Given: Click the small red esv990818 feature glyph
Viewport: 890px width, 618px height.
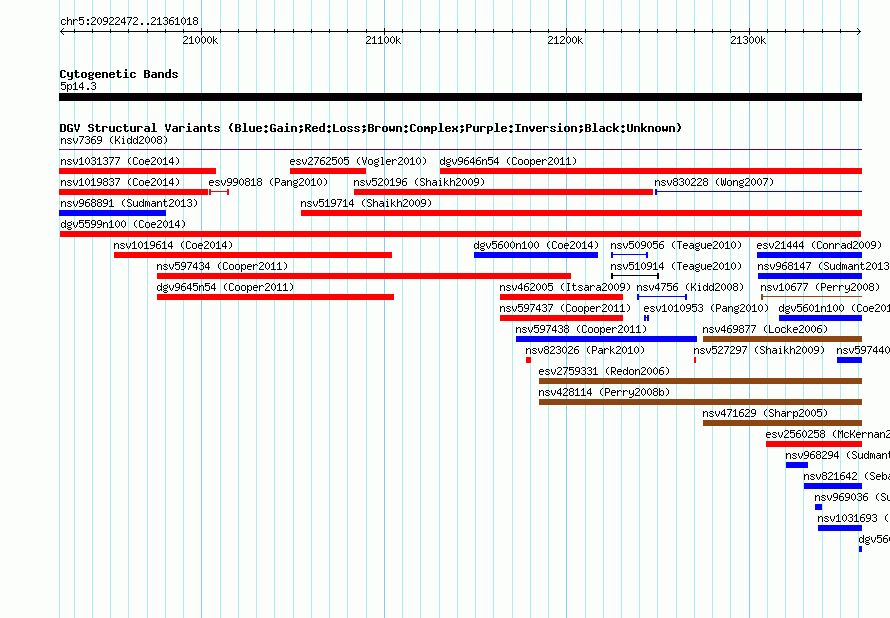Looking at the screenshot, I should coord(219,192).
